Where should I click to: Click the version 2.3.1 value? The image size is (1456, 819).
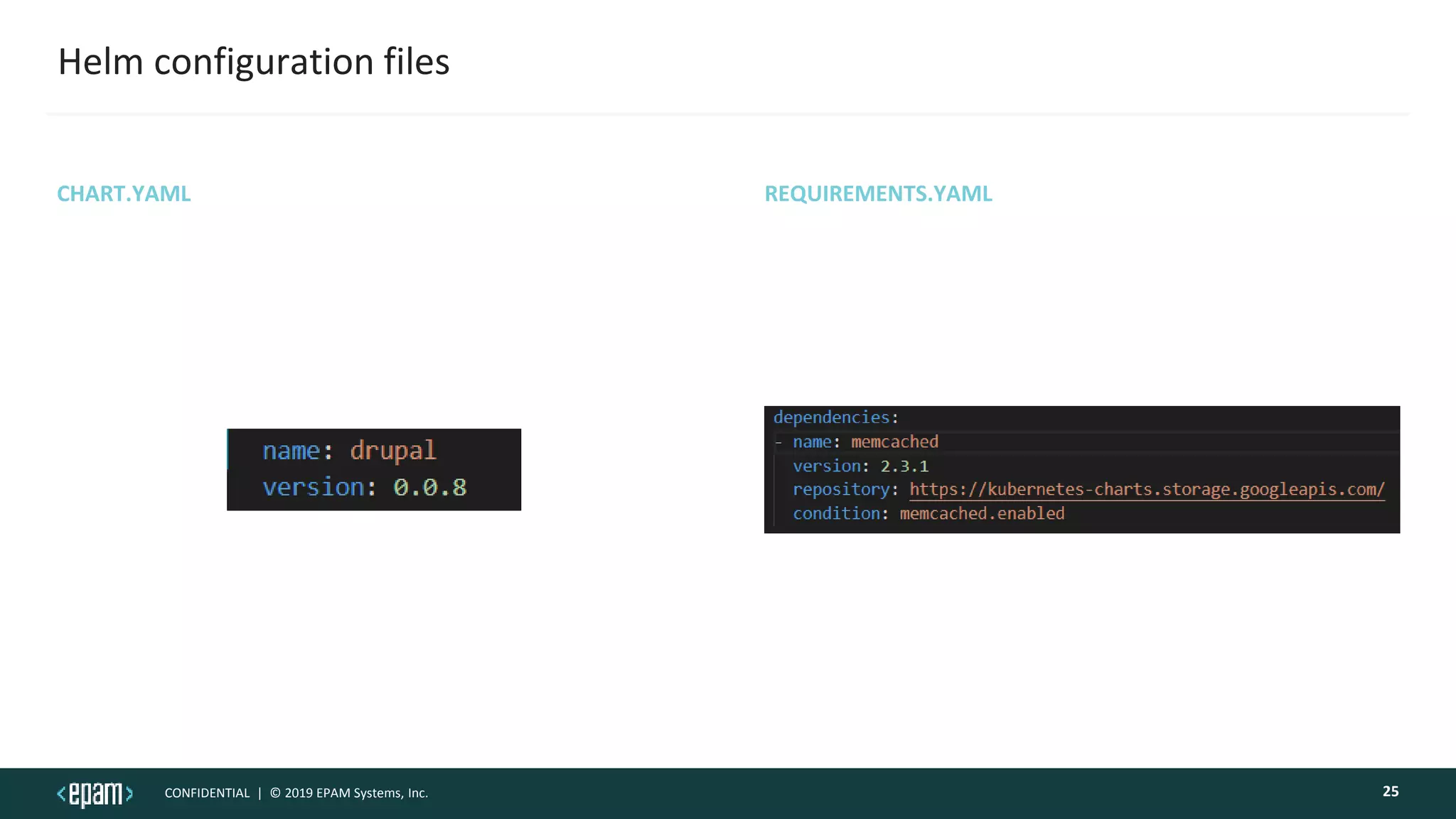pos(904,466)
